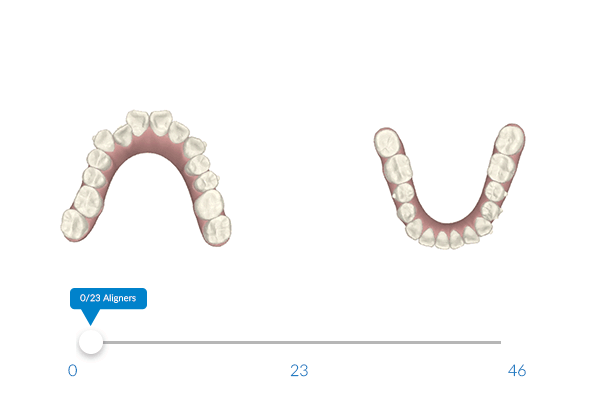600x400 pixels.
Task: Click the gray slider track at its midpoint
Action: coord(296,342)
